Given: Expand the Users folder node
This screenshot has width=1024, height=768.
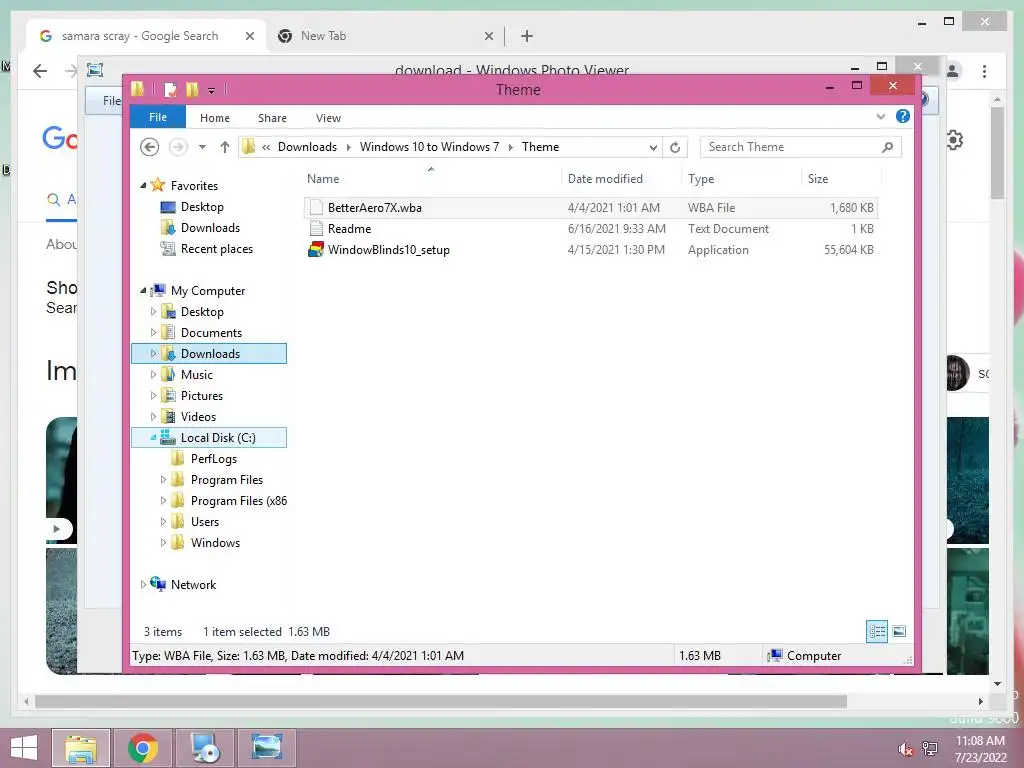Looking at the screenshot, I should tap(163, 522).
